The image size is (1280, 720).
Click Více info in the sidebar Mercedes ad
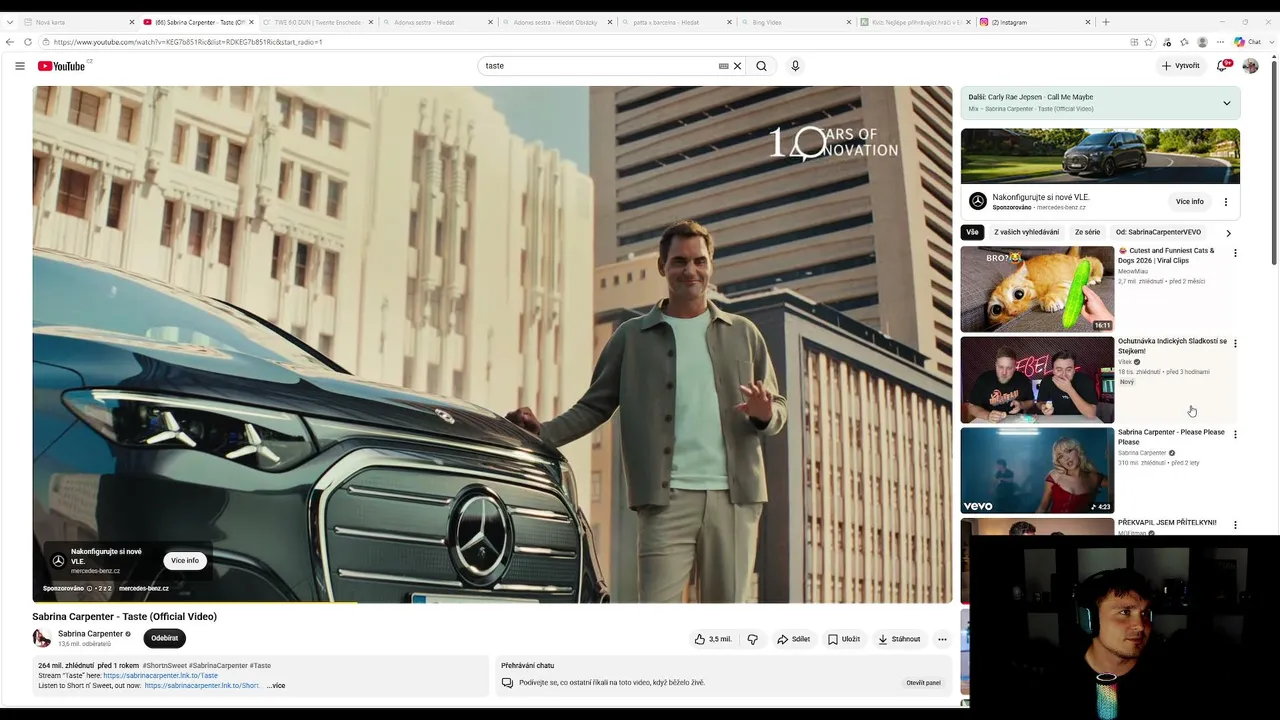[1190, 202]
